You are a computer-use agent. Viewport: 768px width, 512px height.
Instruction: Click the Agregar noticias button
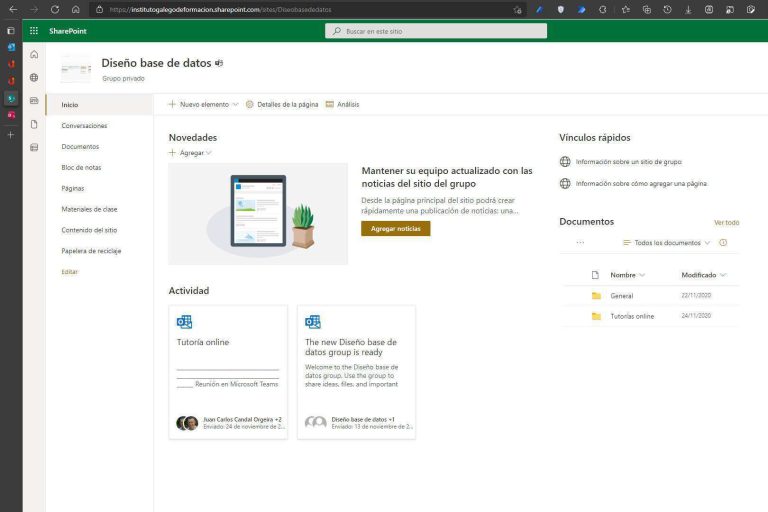point(395,229)
